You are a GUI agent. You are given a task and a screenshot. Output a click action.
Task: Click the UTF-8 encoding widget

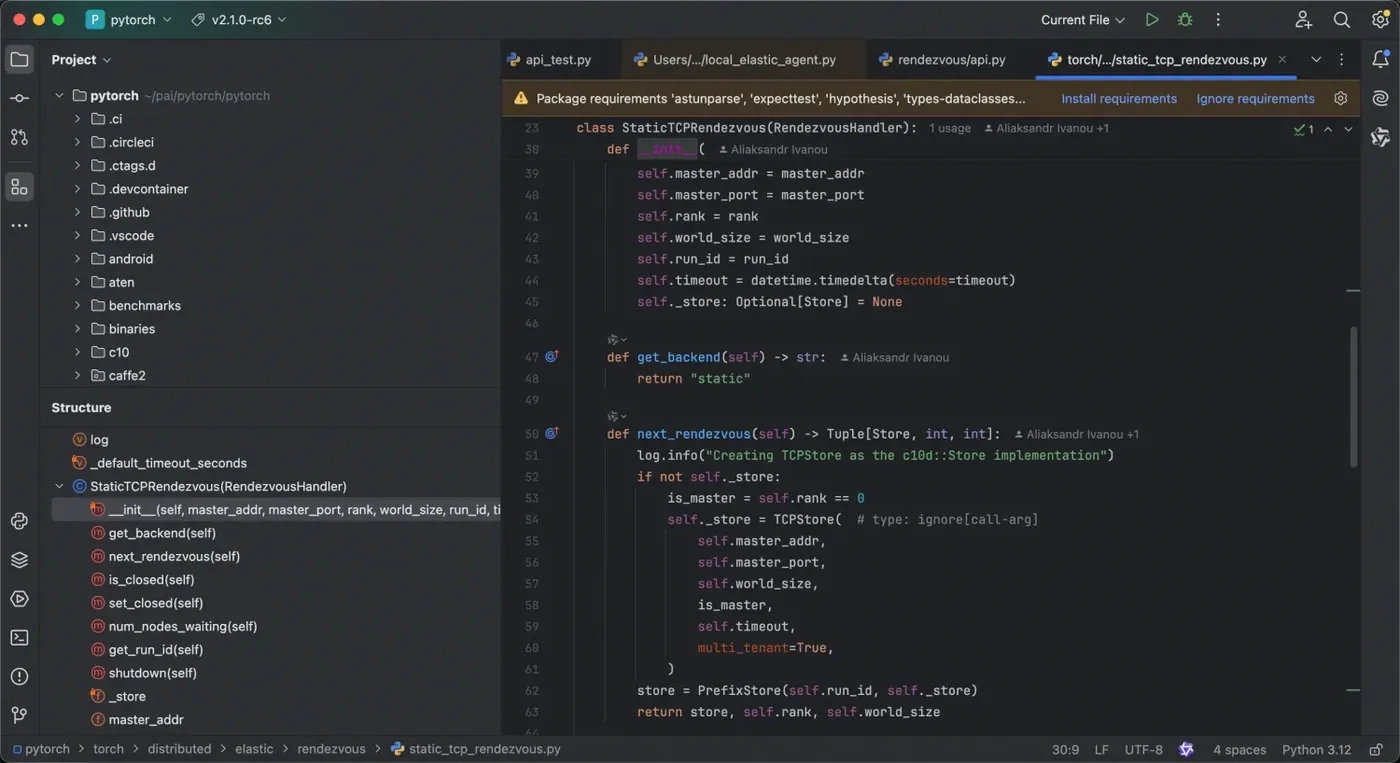(1144, 750)
